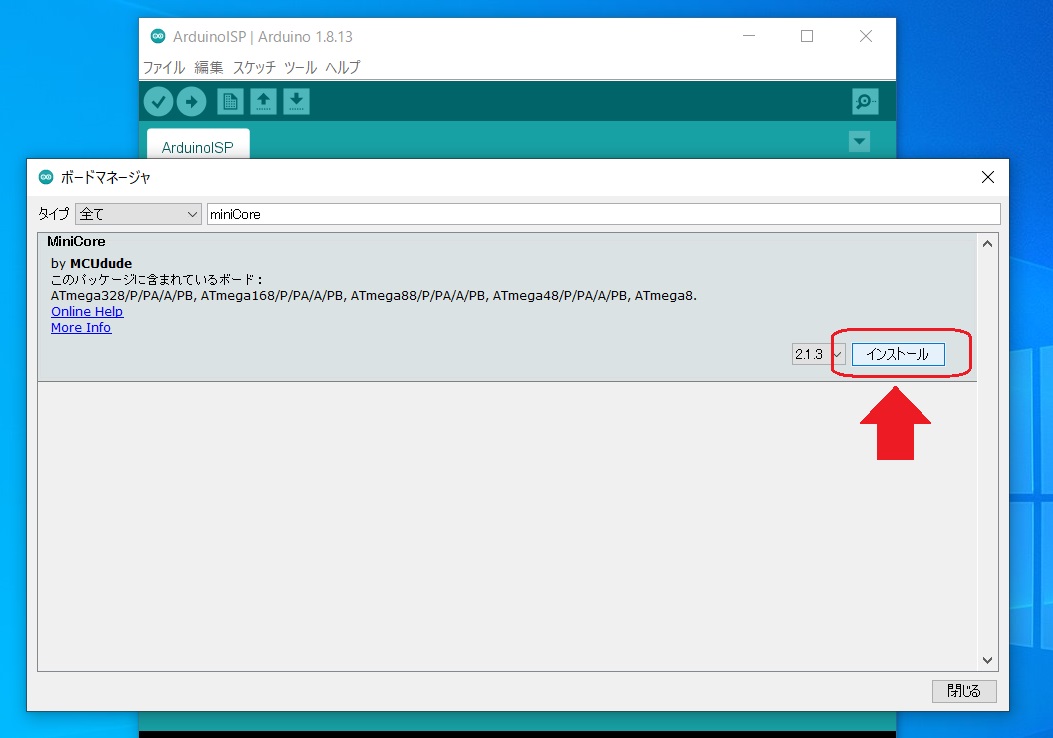Click the Arduino logo in ボードマネージャ title

coord(46,177)
